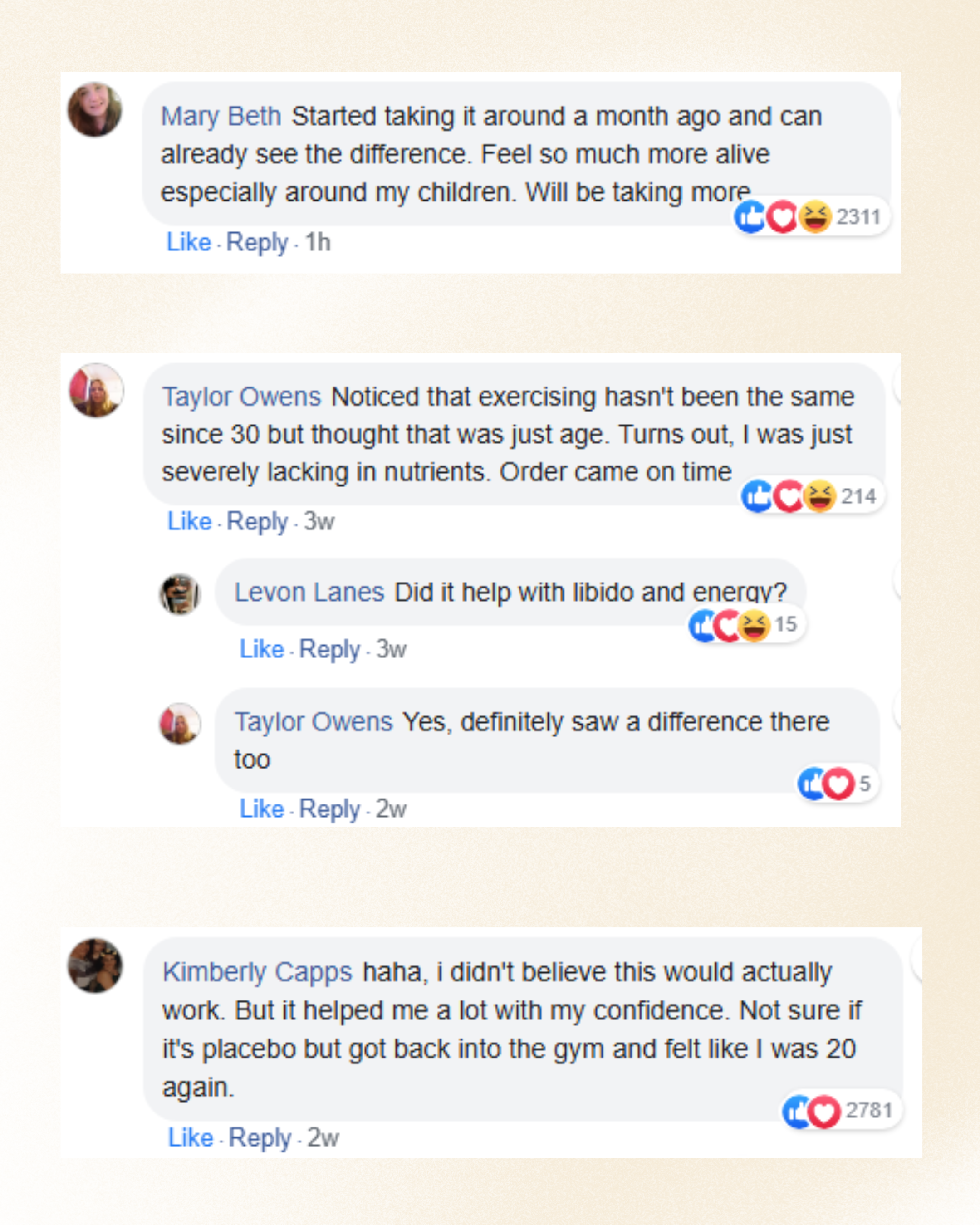
Task: Like Kimberly Capps' comment
Action: pos(190,1138)
